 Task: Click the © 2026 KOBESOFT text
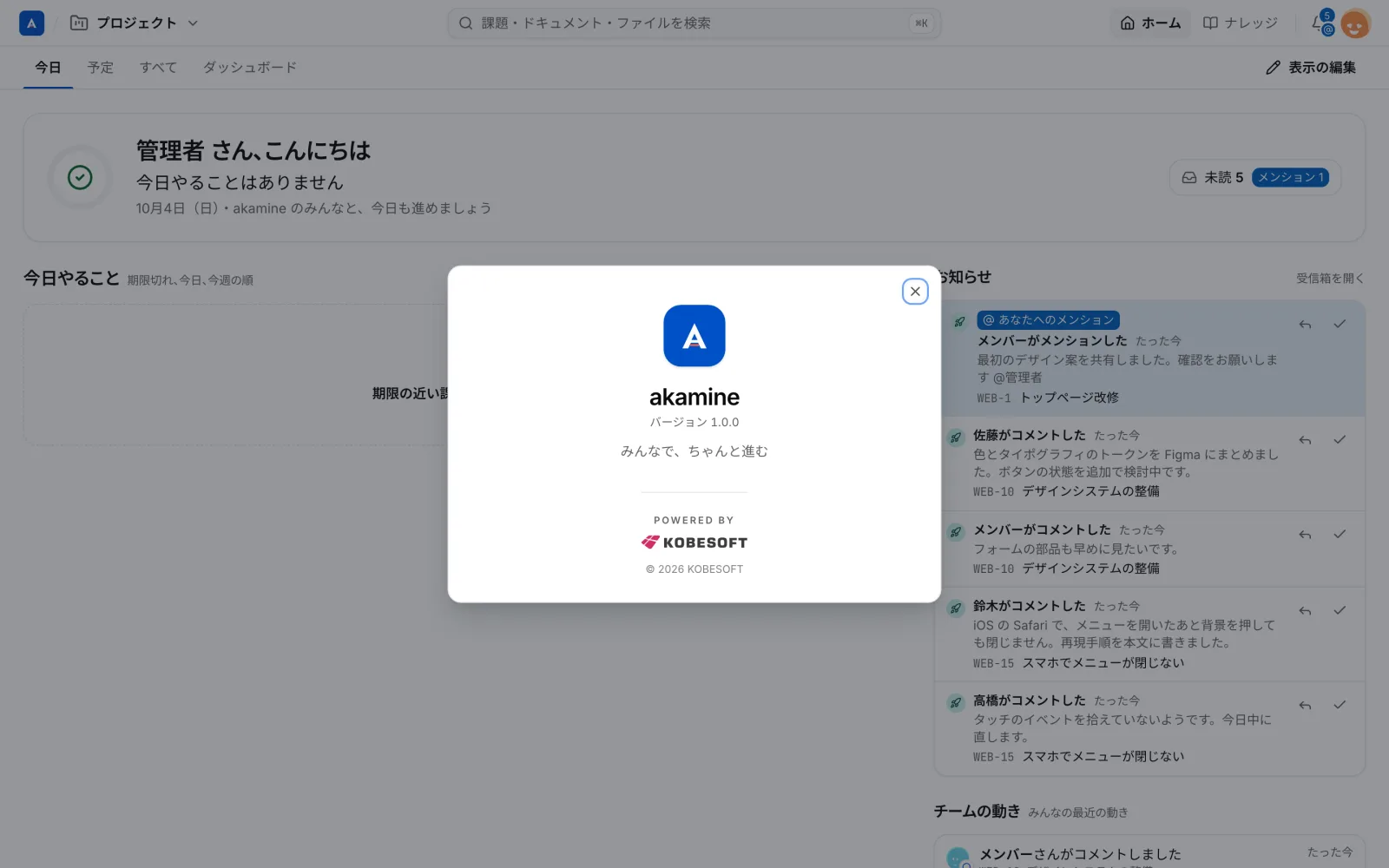pyautogui.click(x=694, y=569)
